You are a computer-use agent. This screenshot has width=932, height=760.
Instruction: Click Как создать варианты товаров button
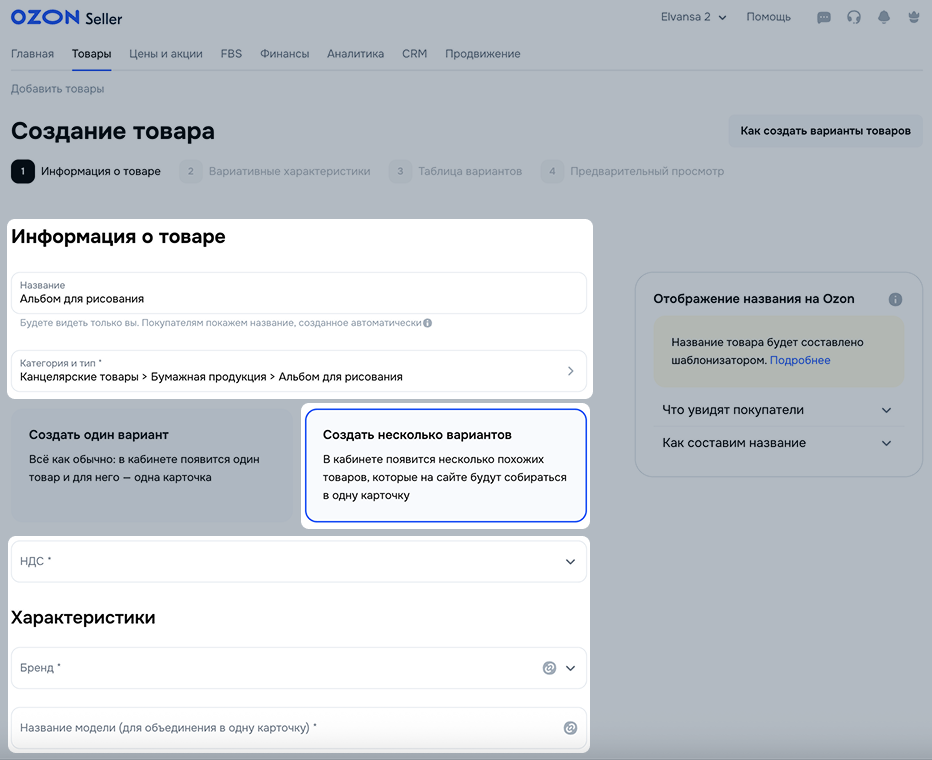tap(825, 131)
